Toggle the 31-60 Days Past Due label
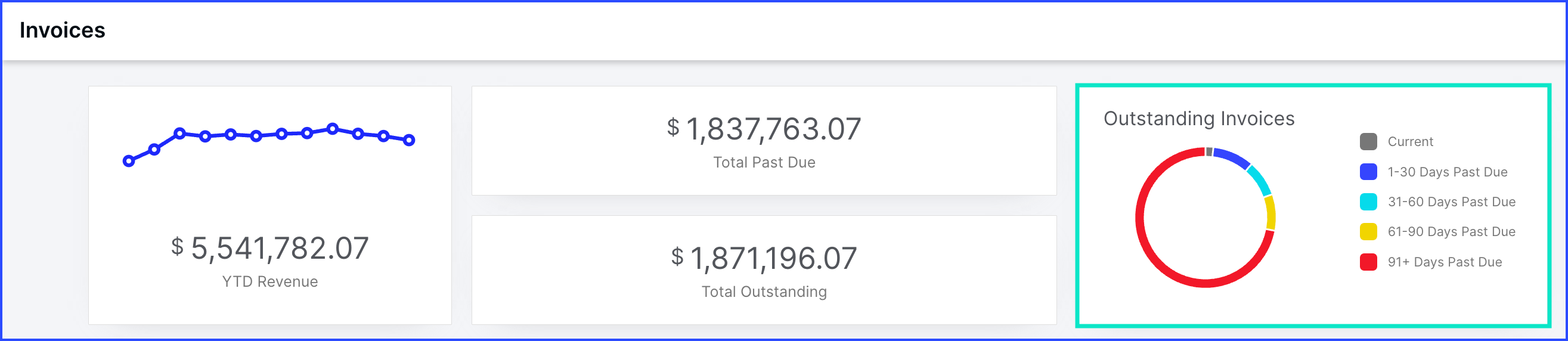The image size is (1568, 341). pyautogui.click(x=1452, y=201)
